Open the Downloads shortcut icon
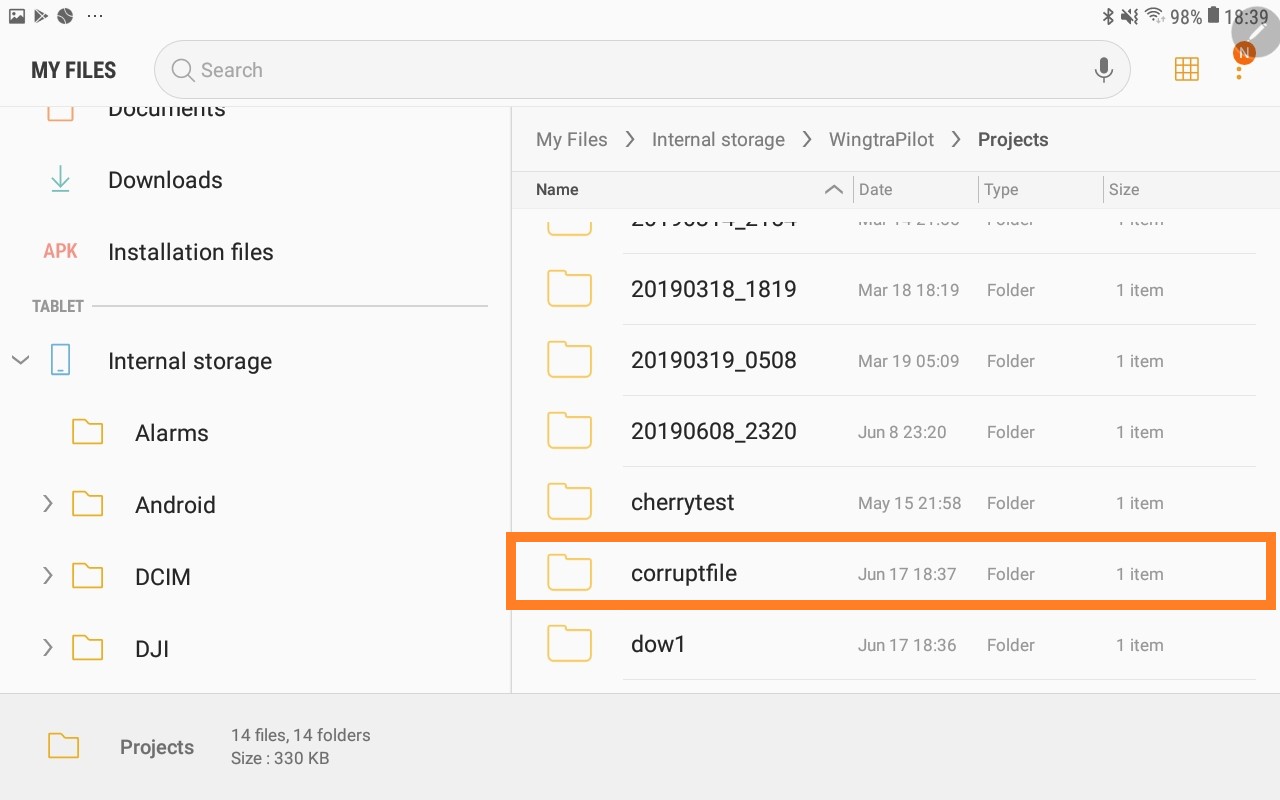The width and height of the screenshot is (1280, 800). click(60, 180)
